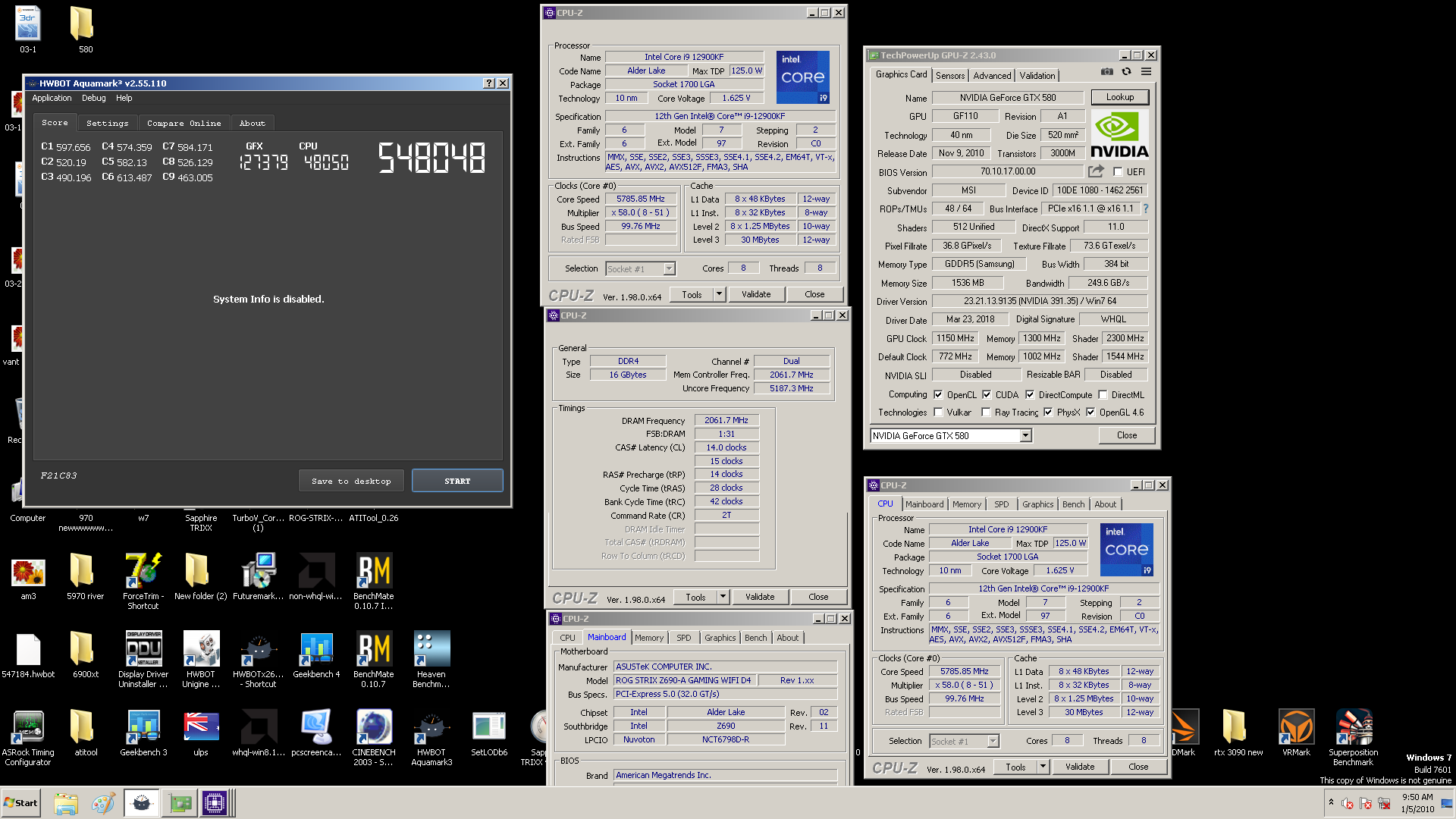Image resolution: width=1456 pixels, height=819 pixels.
Task: Open GPU selection dropdown NVIDIA GeForce GTX 580
Action: click(951, 435)
